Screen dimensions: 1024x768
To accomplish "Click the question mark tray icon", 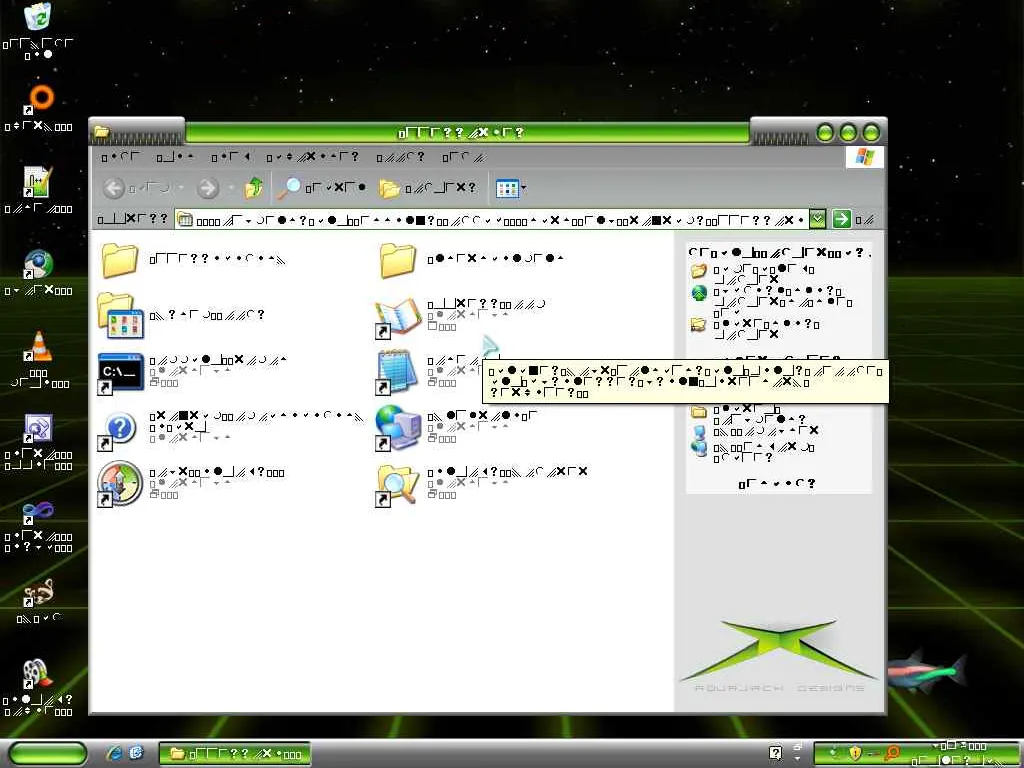I will 775,753.
